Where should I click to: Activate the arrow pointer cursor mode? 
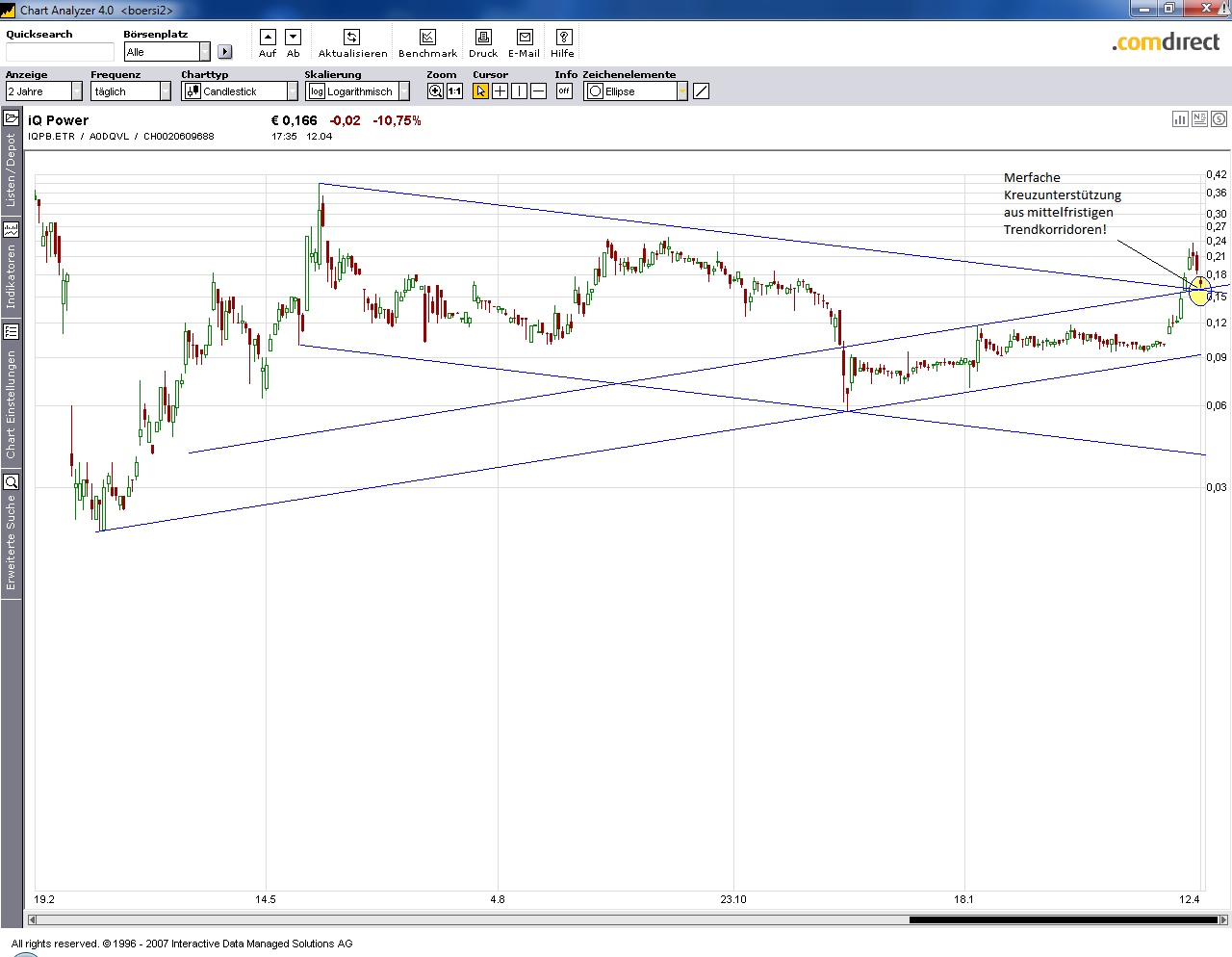pyautogui.click(x=480, y=91)
